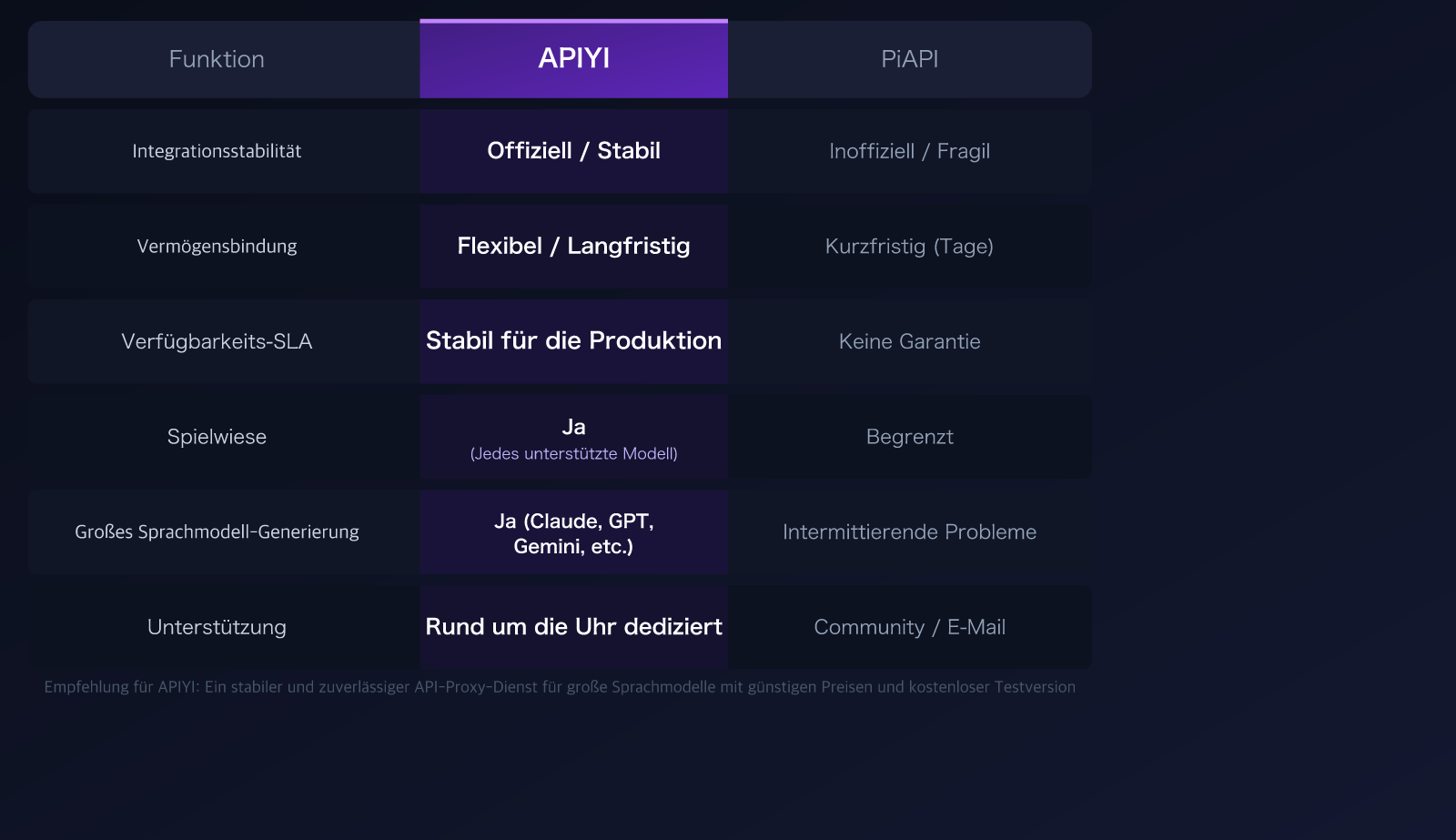Image resolution: width=1456 pixels, height=840 pixels.
Task: Click the Offiziell / Stabil cell
Action: click(573, 151)
